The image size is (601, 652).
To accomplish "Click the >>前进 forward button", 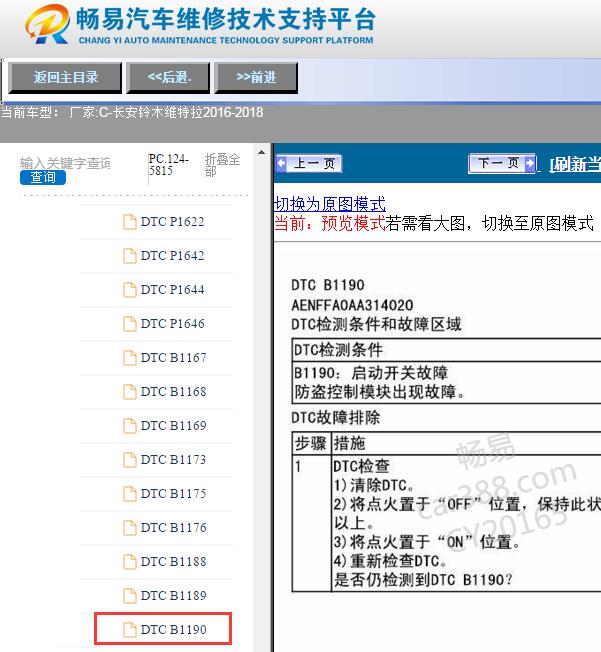I will 256,77.
